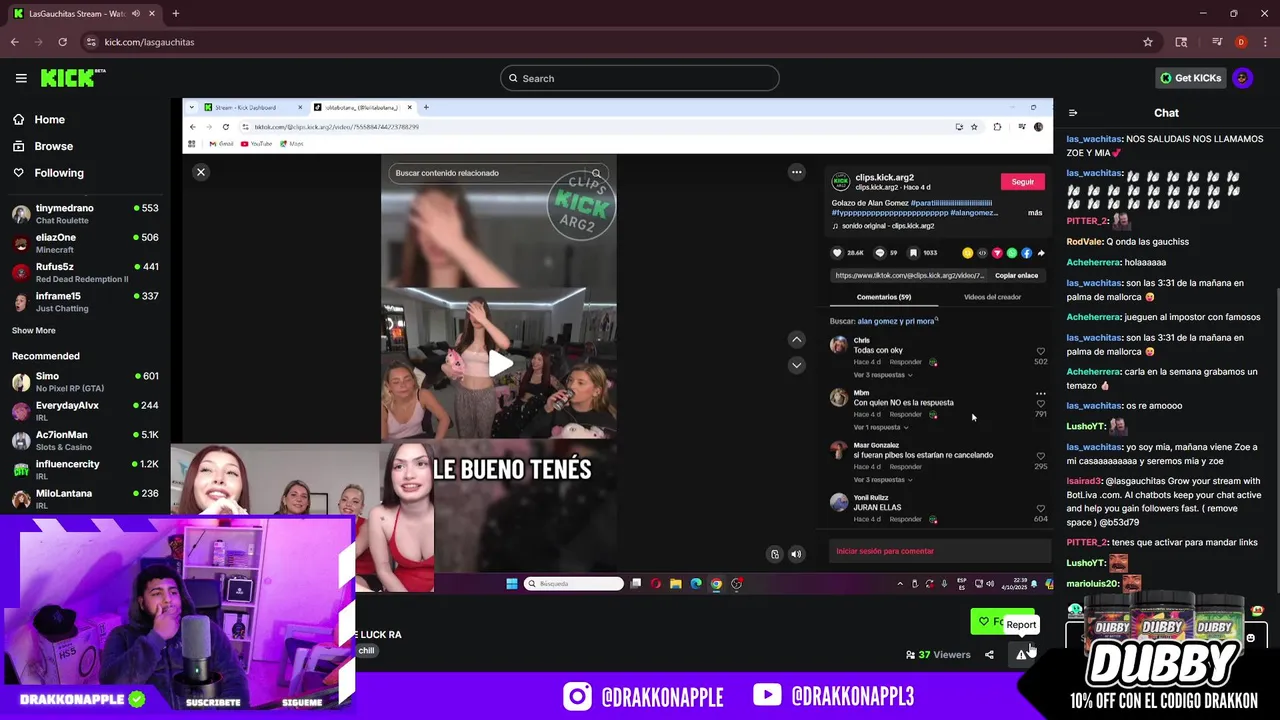This screenshot has height=720, width=1280.
Task: Click Chrome back arrow
Action: (x=14, y=42)
